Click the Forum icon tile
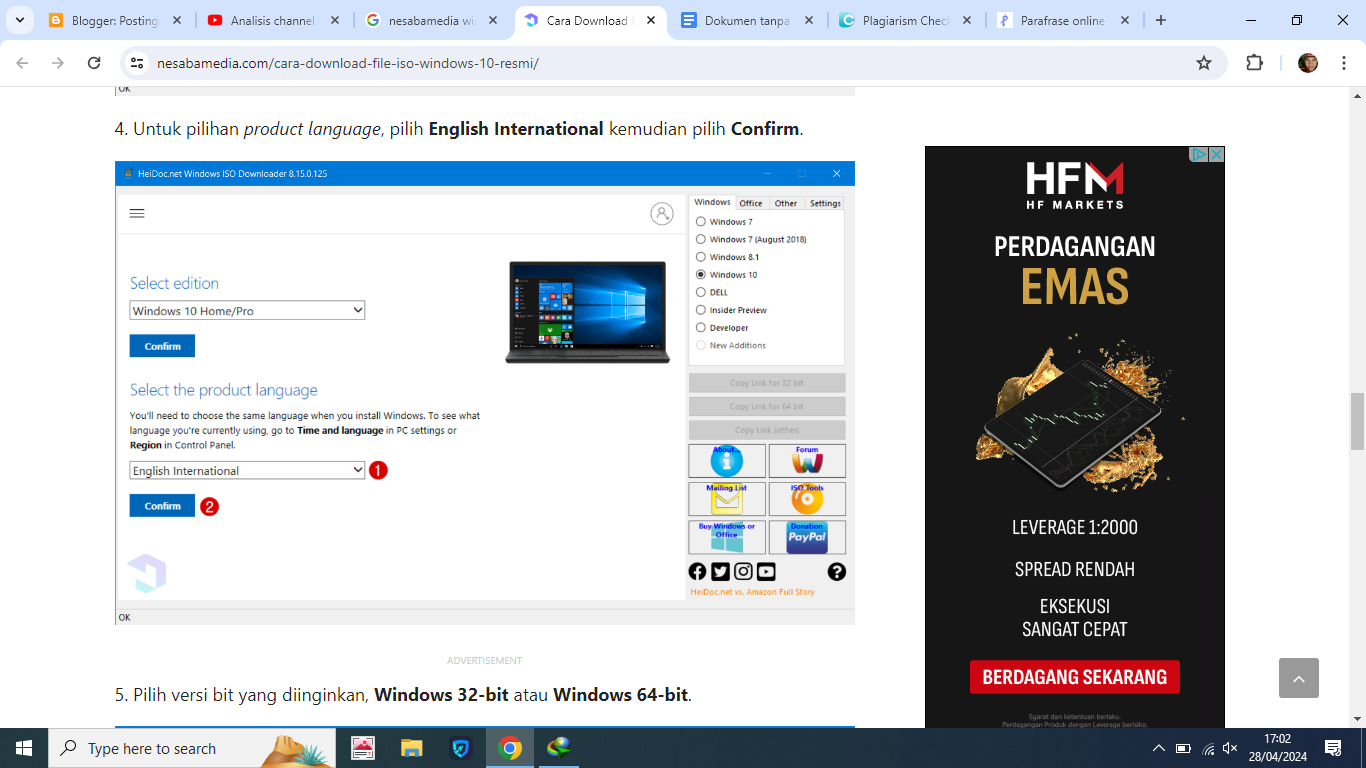This screenshot has height=768, width=1366. (807, 461)
